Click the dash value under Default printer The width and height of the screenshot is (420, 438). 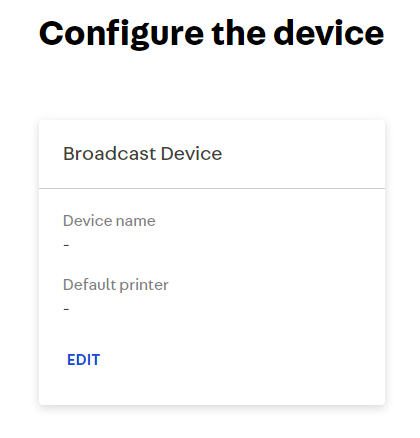(66, 309)
